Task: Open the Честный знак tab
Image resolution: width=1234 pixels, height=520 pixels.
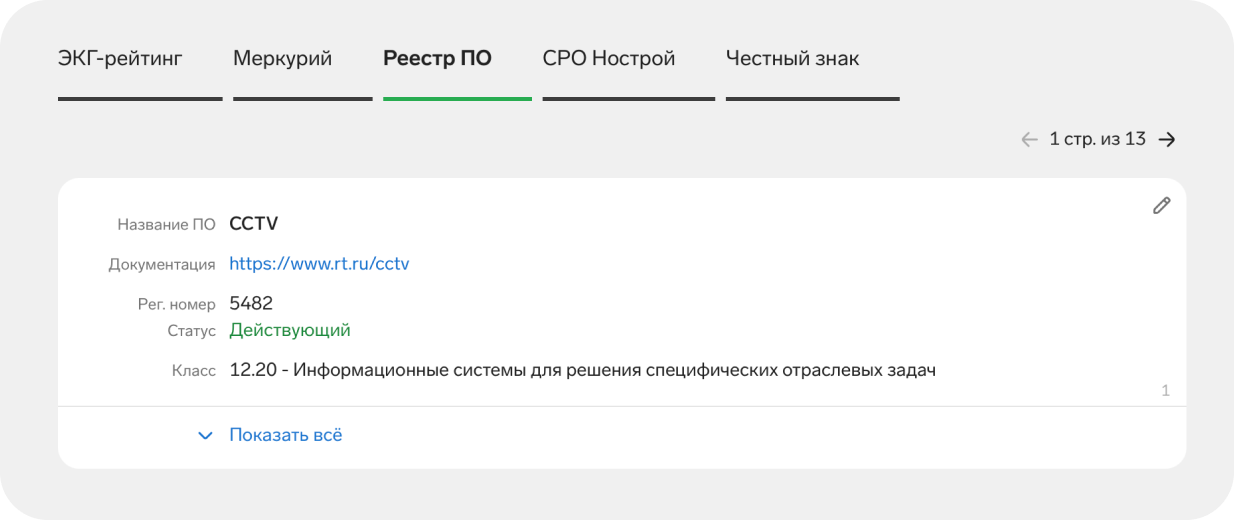Action: click(792, 58)
